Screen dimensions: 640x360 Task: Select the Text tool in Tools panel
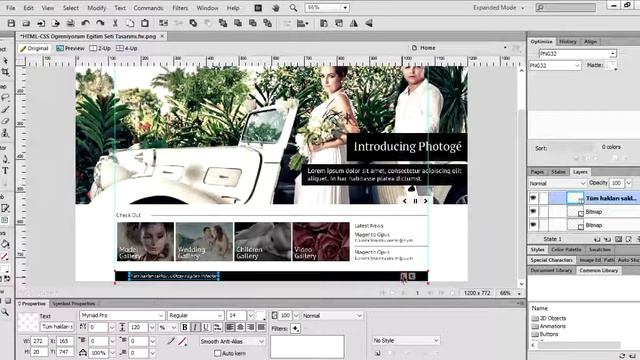coord(5,171)
